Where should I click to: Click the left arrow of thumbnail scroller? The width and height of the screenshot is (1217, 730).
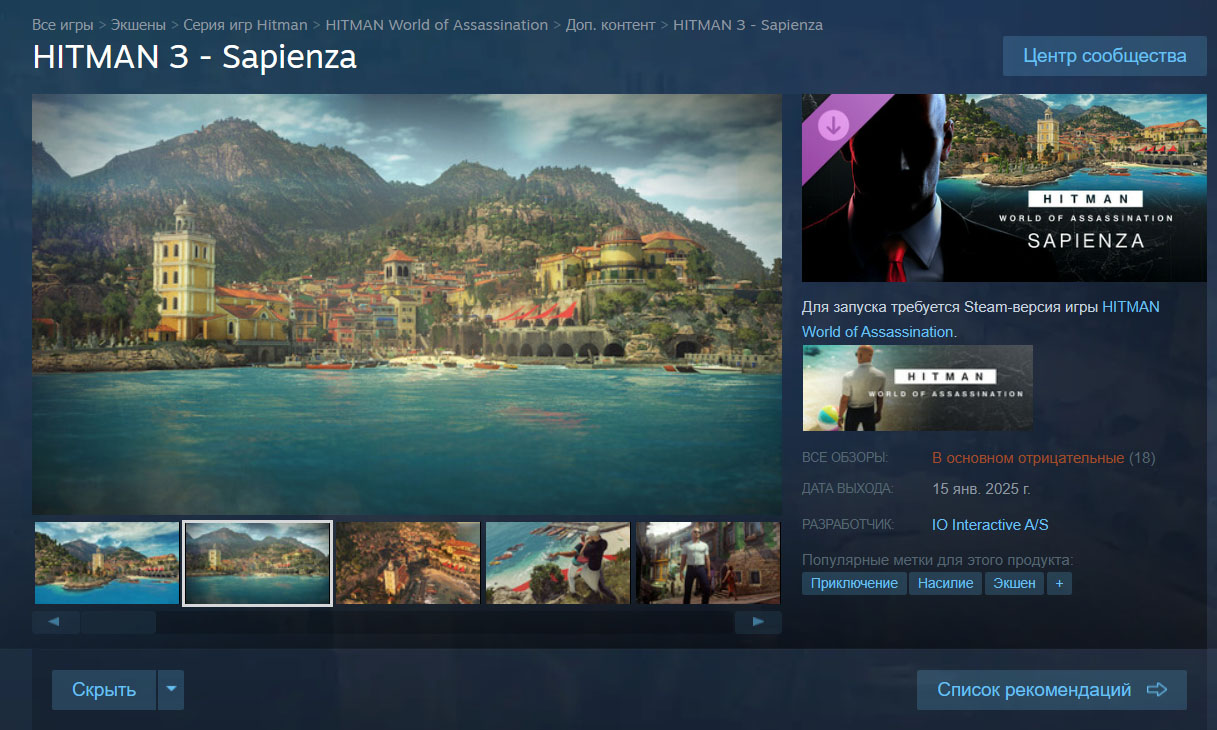[56, 622]
